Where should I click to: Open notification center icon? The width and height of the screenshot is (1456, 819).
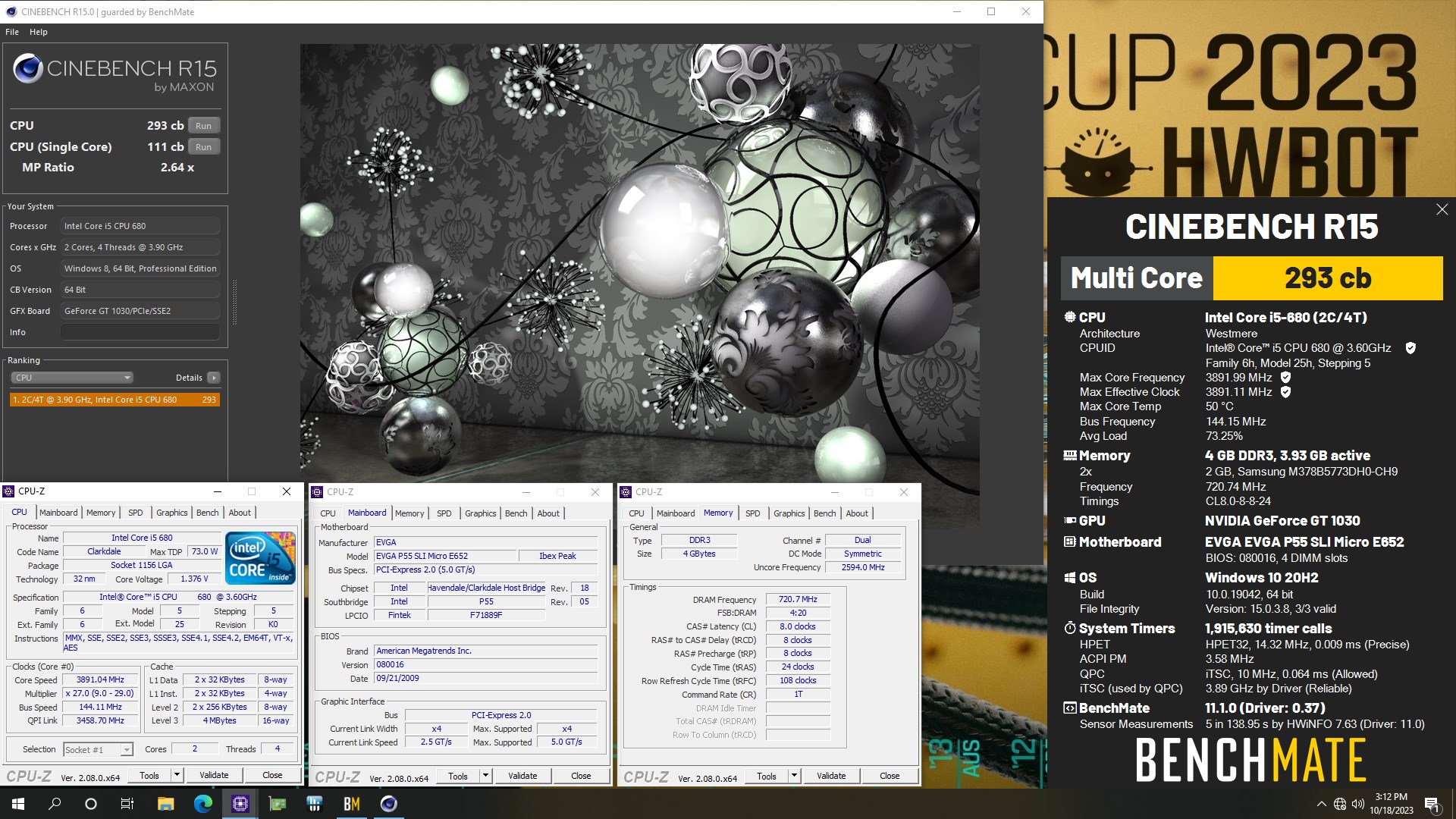pyautogui.click(x=1432, y=804)
